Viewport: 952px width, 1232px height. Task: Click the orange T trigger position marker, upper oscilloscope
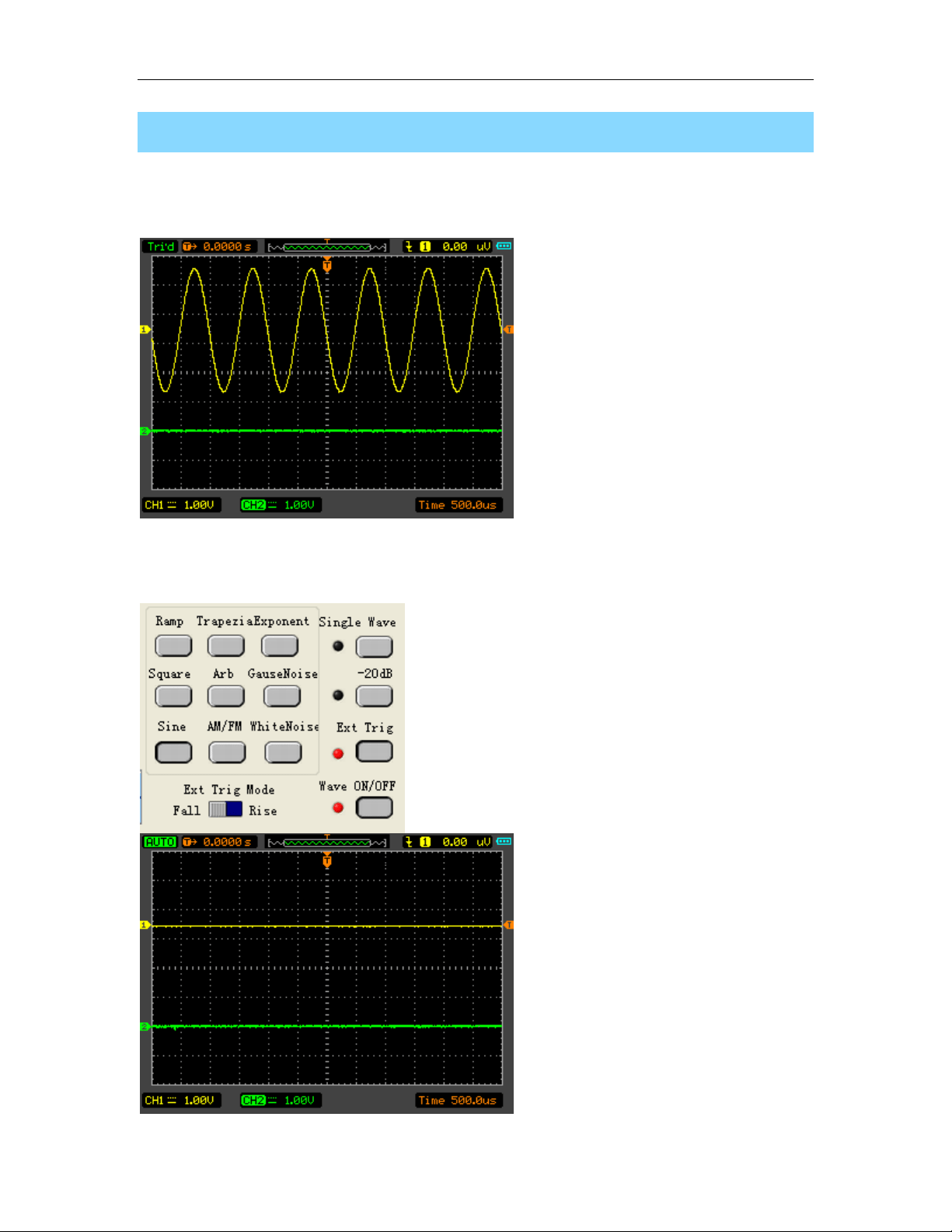(x=327, y=264)
